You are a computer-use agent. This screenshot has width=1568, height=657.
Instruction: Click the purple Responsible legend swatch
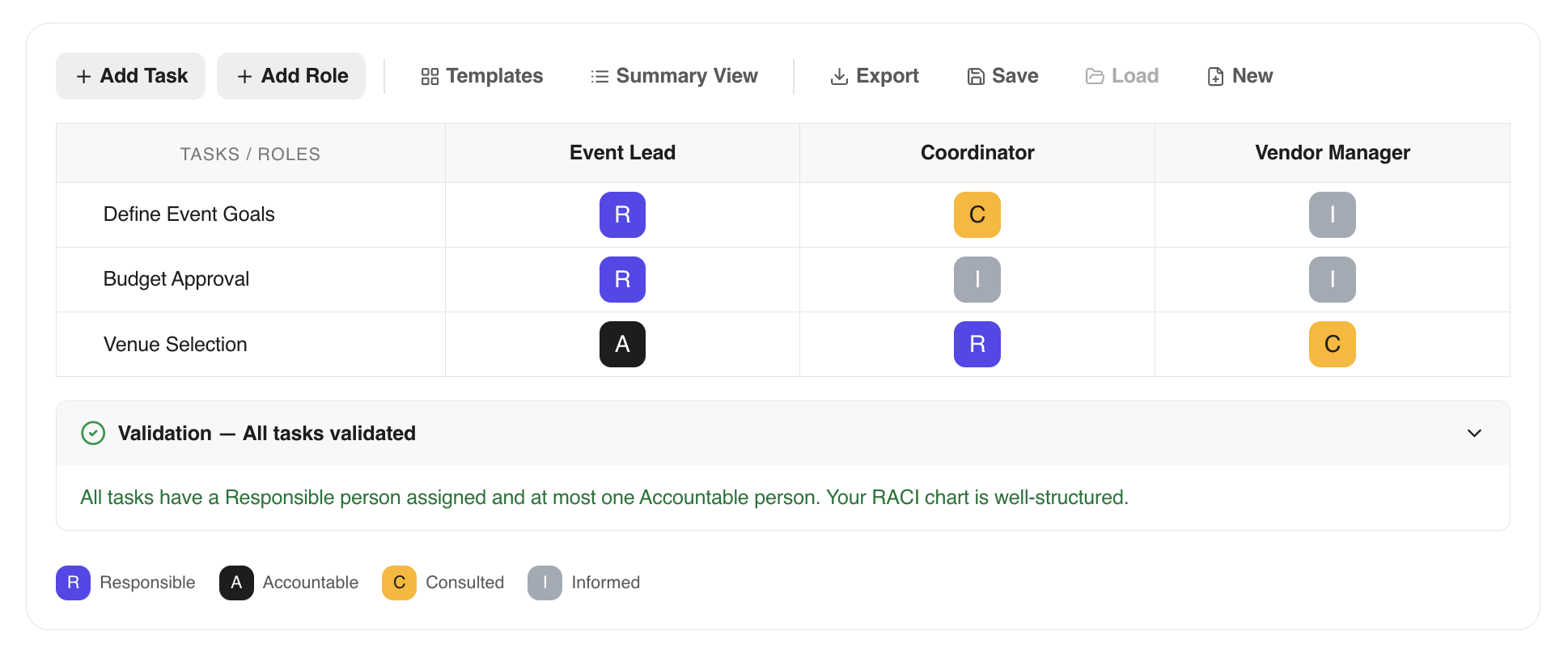click(73, 583)
